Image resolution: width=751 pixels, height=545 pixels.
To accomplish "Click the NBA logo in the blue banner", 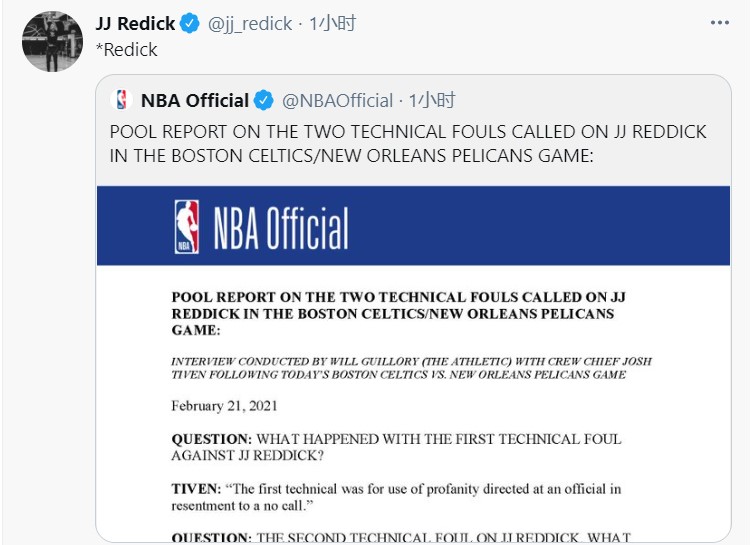I will pos(187,226).
